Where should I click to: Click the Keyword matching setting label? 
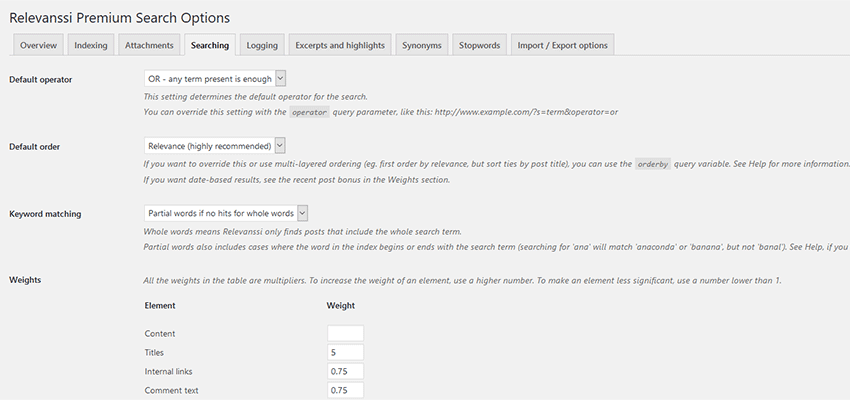[45, 213]
